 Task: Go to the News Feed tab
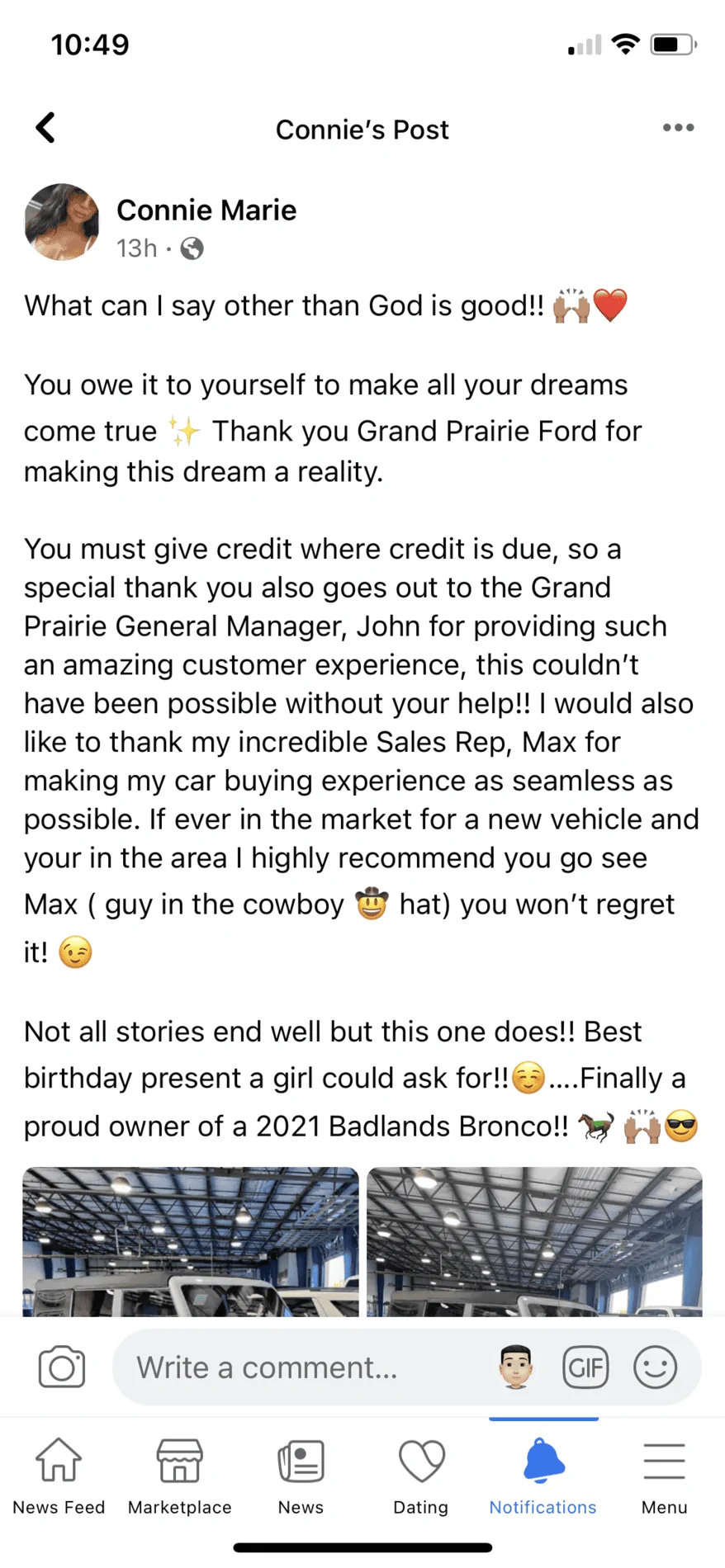click(59, 1476)
